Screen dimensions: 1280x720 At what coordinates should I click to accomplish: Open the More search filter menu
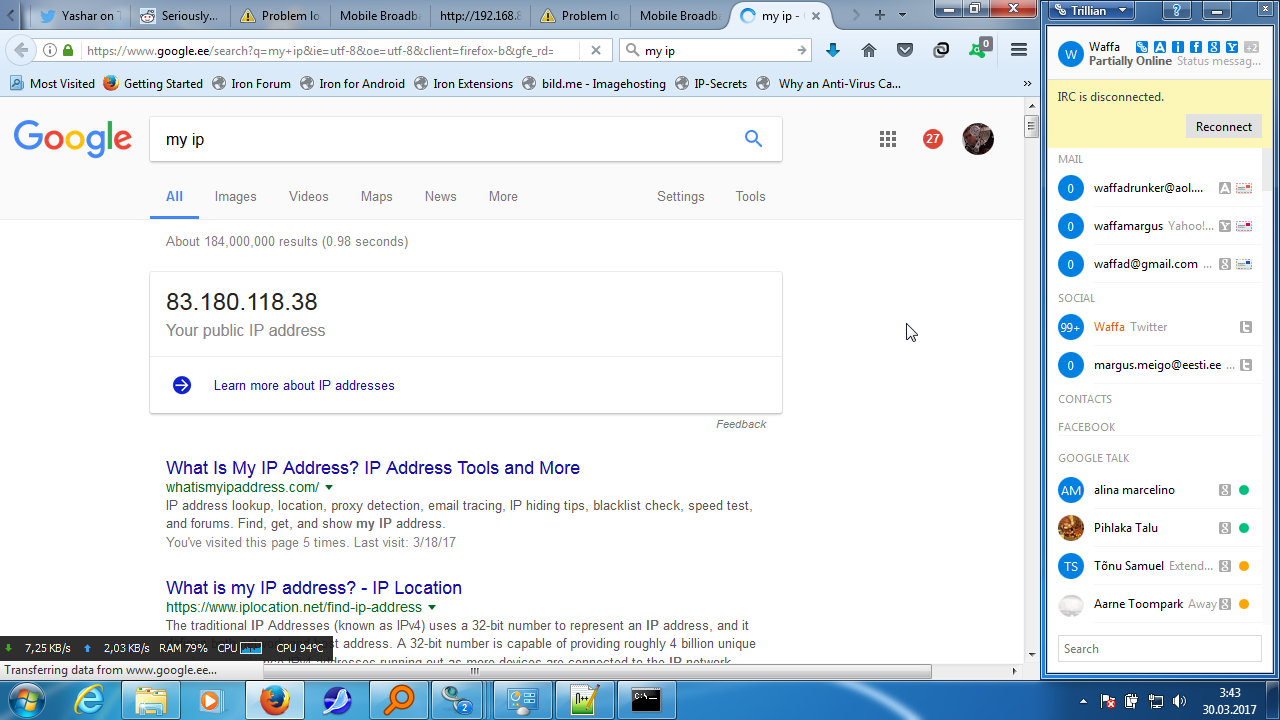(x=503, y=197)
